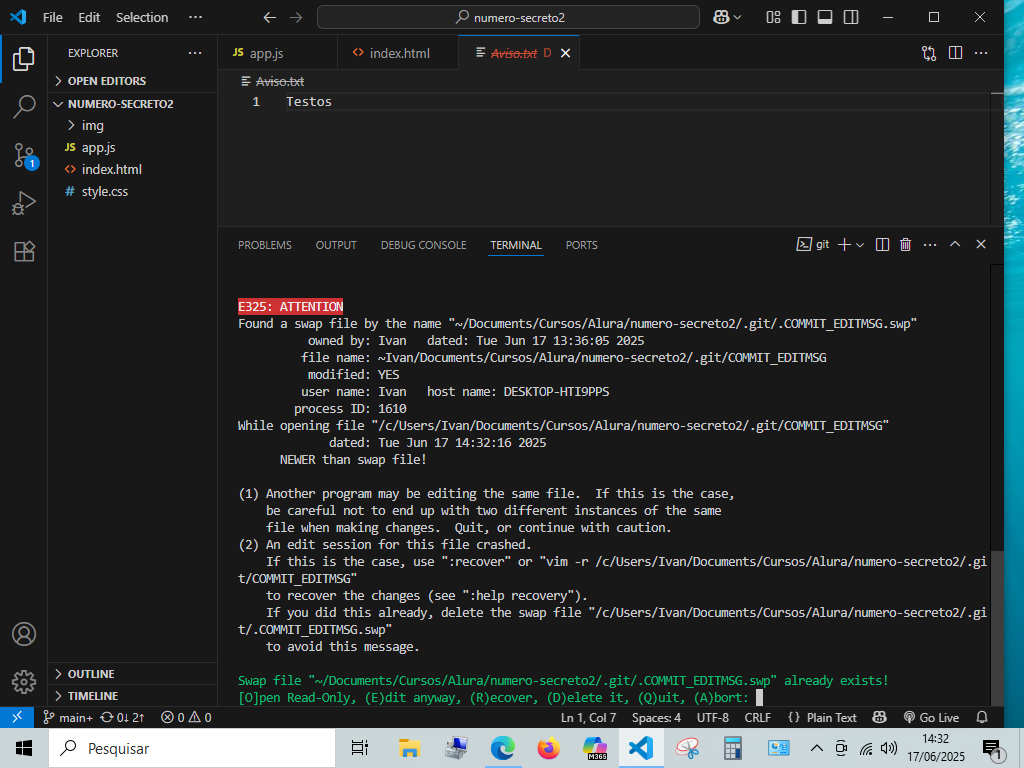Split the editor to the right
Screen dimensions: 1024x768
955,53
